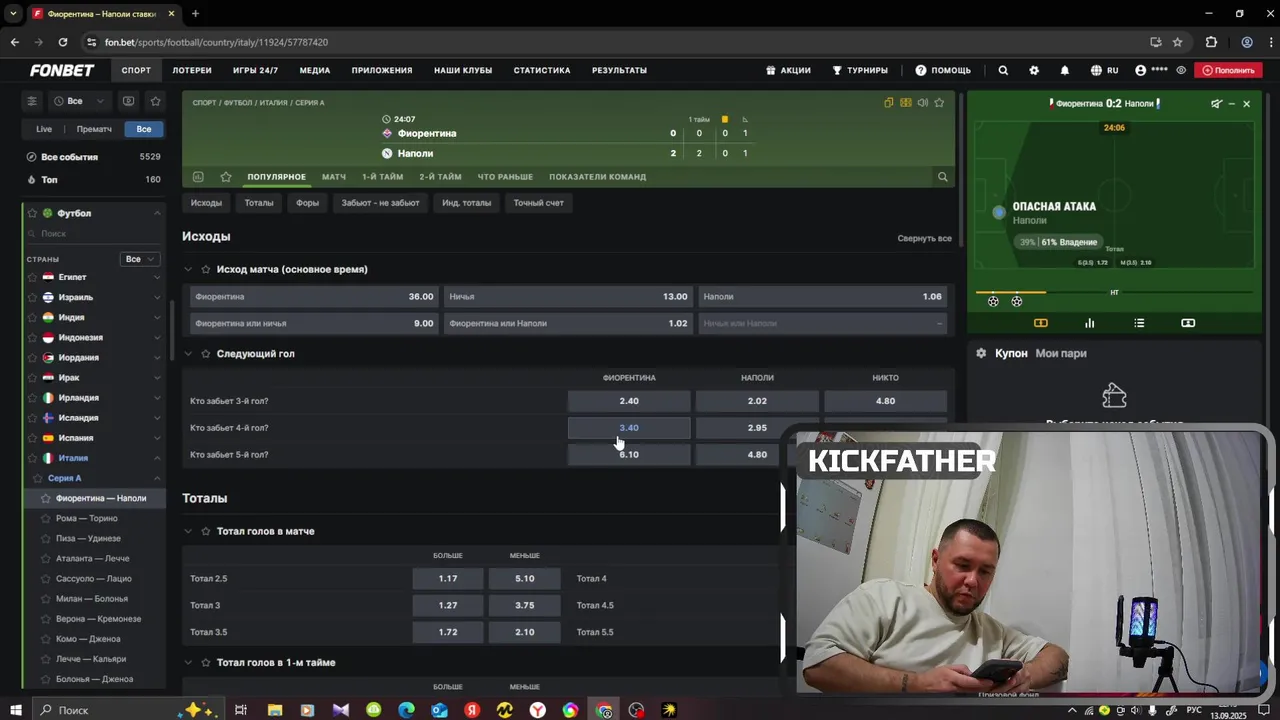Open lineups card icon in widget
1280x720 pixels.
[x=1188, y=323]
